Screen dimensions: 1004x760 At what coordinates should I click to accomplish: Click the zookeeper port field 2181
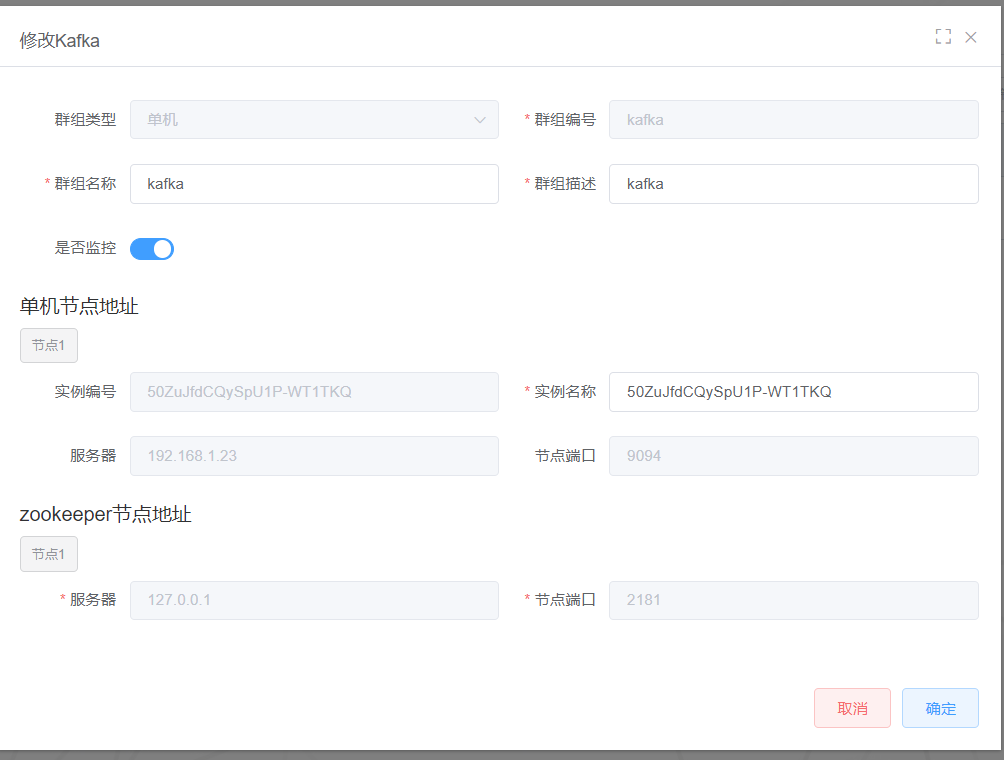tap(793, 600)
